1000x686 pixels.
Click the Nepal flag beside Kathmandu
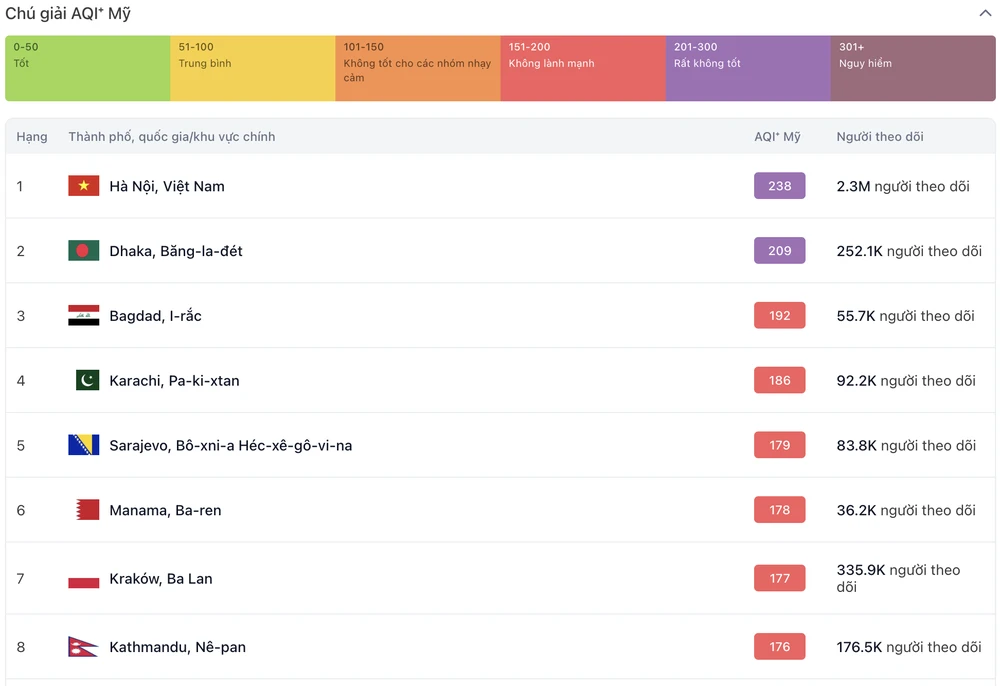[x=81, y=647]
